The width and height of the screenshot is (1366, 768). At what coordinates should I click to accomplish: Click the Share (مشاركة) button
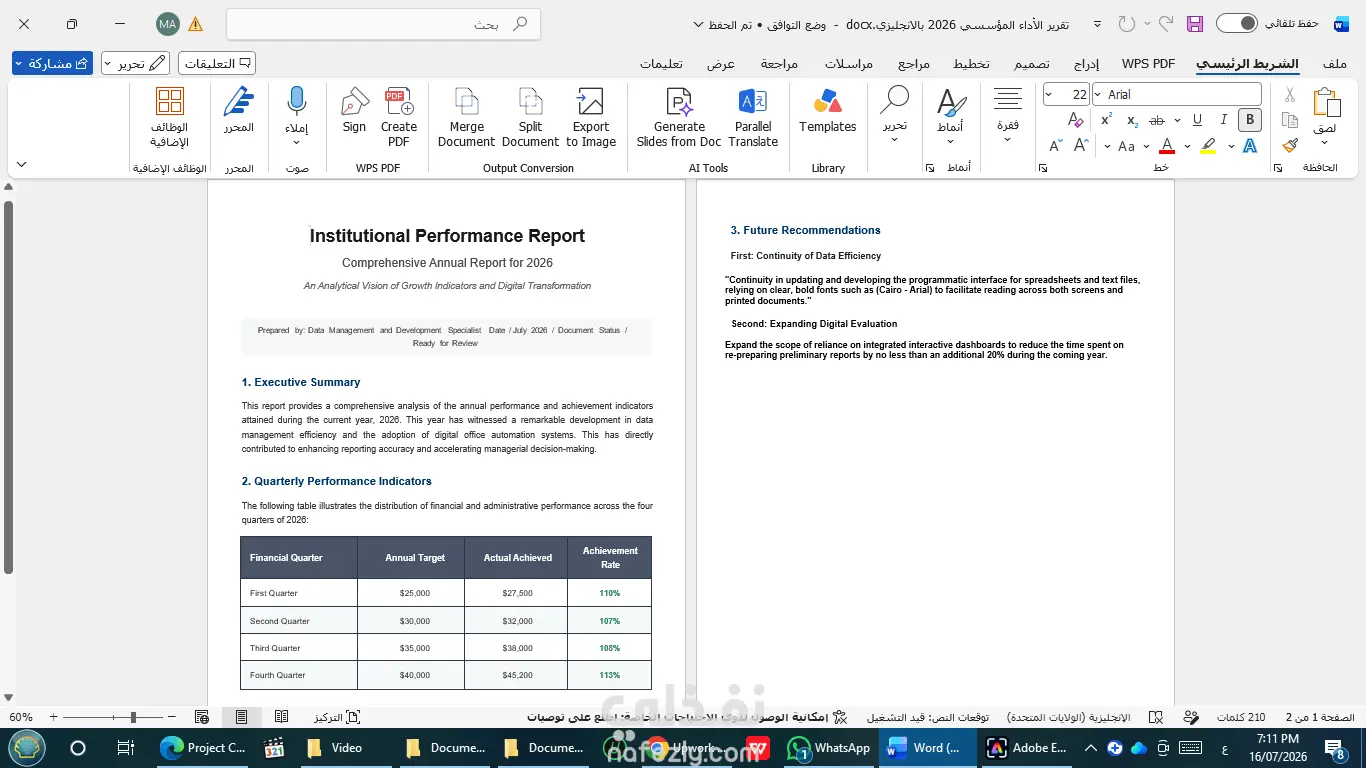coord(52,63)
